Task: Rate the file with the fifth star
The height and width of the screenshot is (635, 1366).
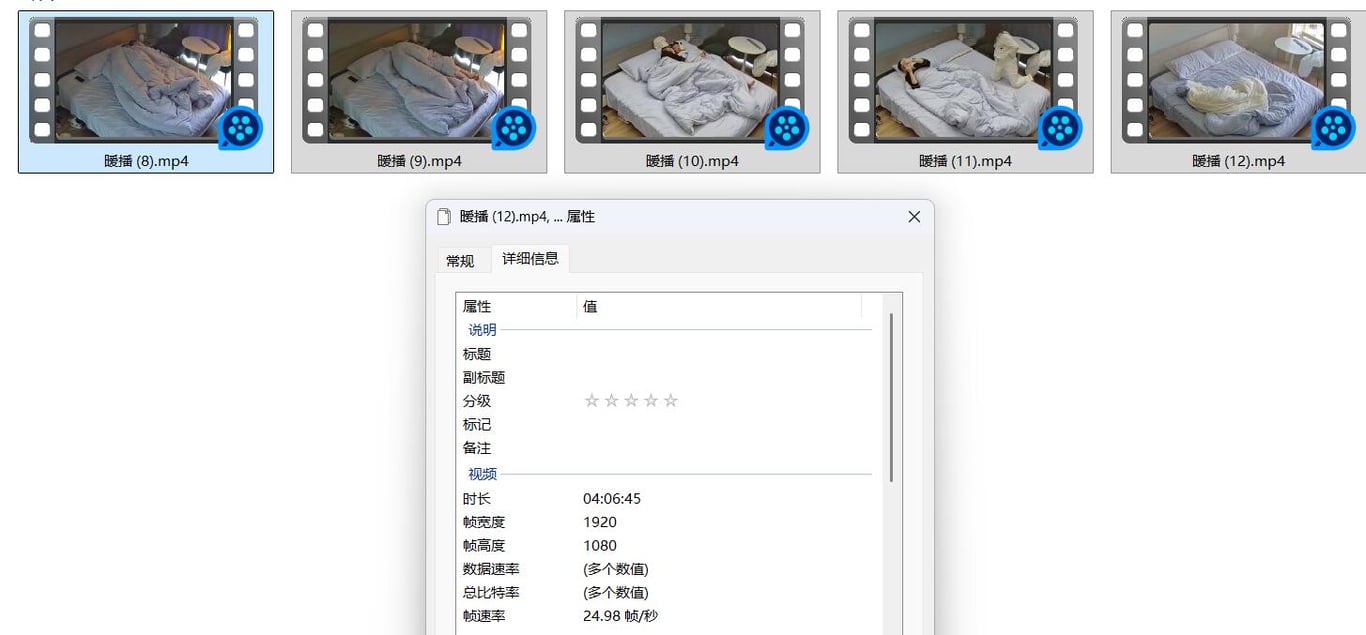Action: [671, 401]
